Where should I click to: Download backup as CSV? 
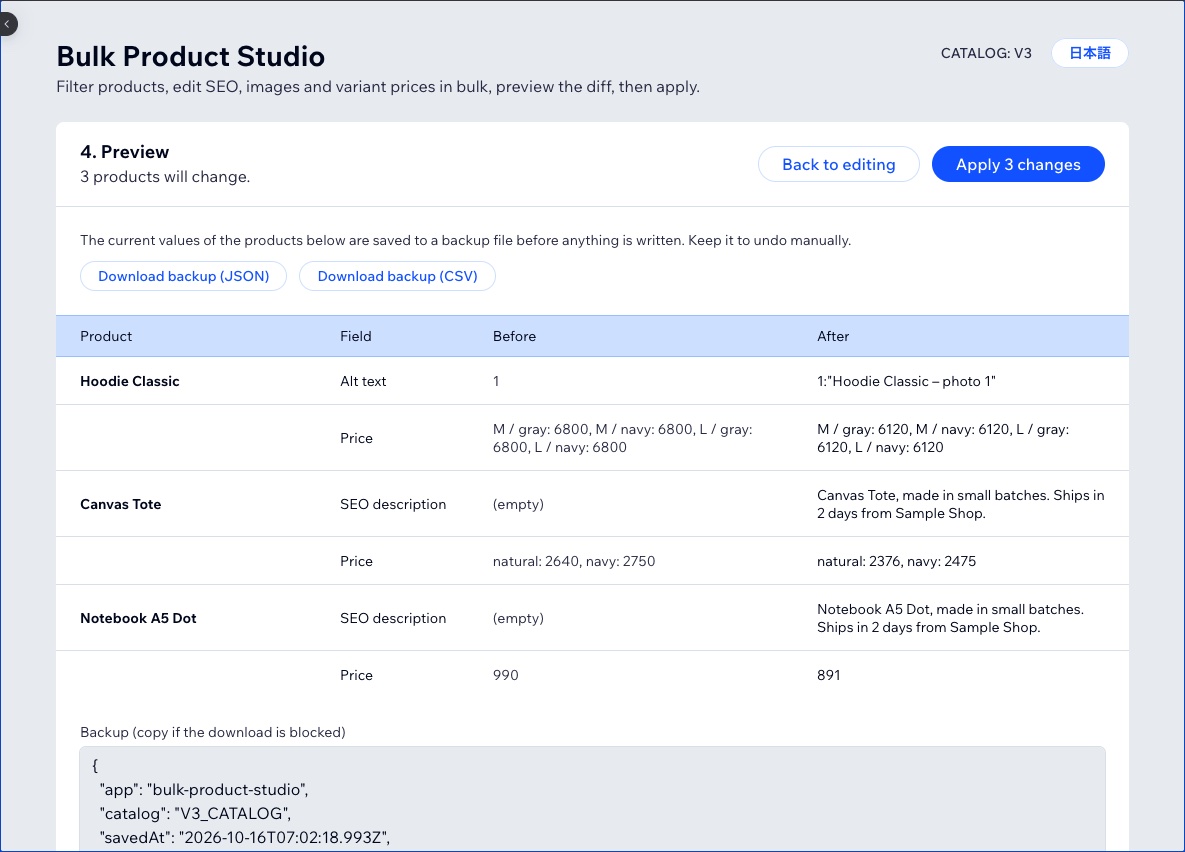pyautogui.click(x=398, y=276)
